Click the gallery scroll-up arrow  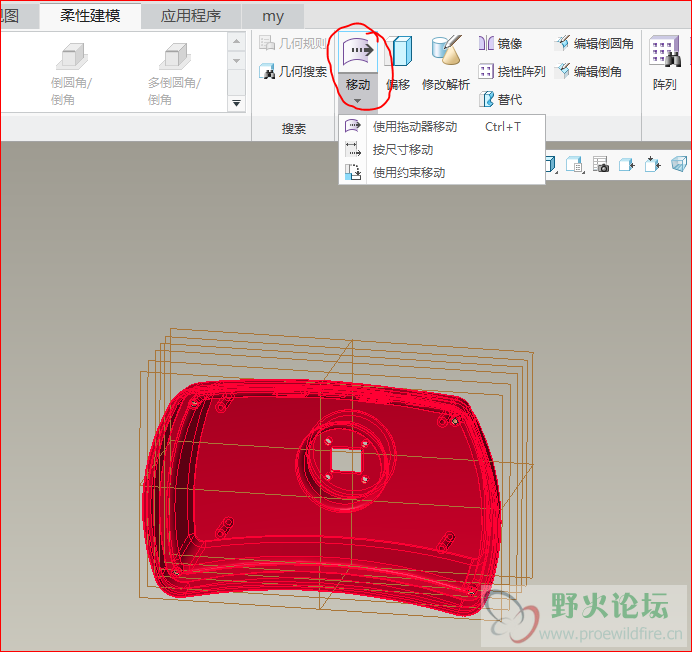pos(237,41)
